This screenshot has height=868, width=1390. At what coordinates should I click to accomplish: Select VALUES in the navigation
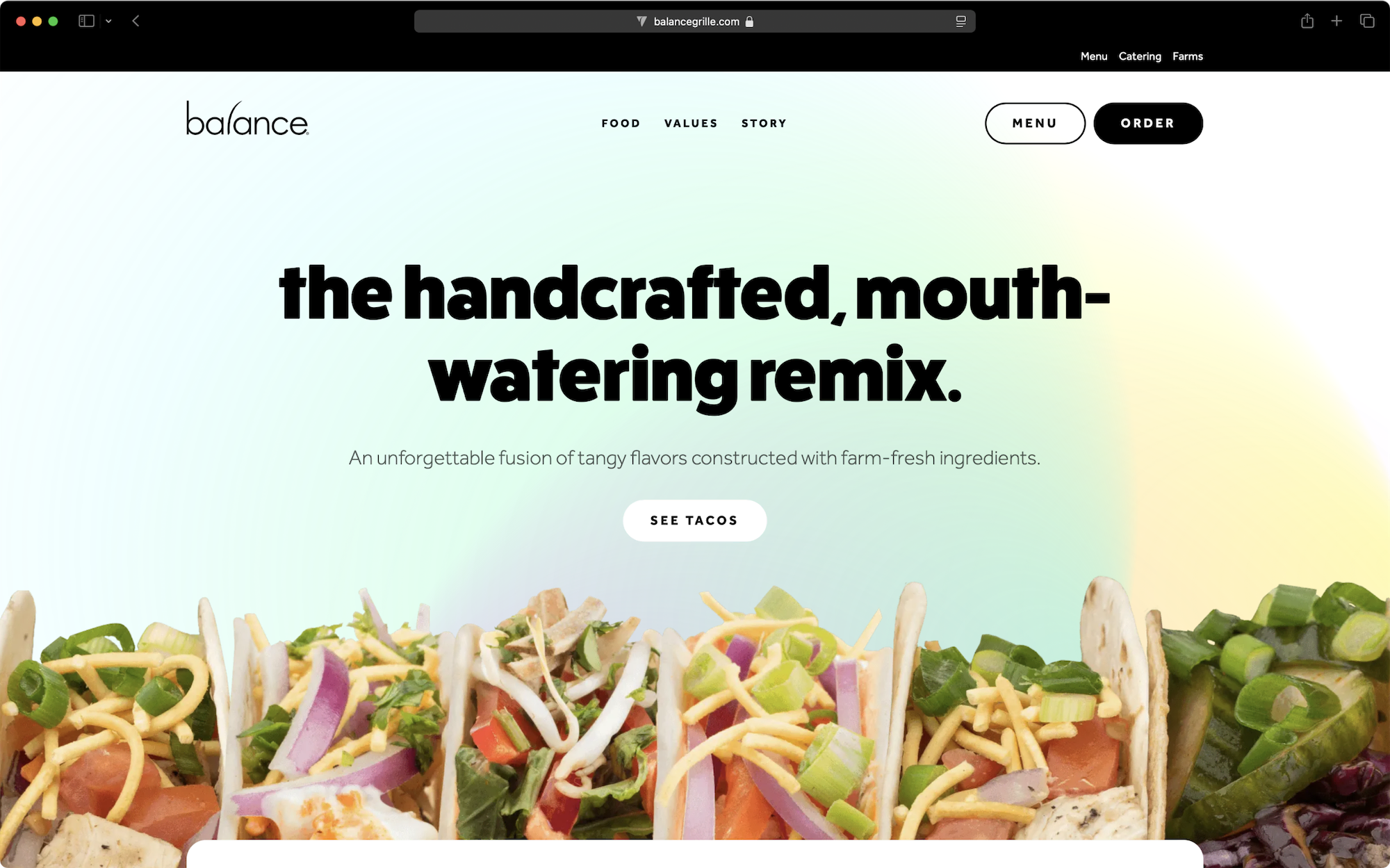(691, 123)
